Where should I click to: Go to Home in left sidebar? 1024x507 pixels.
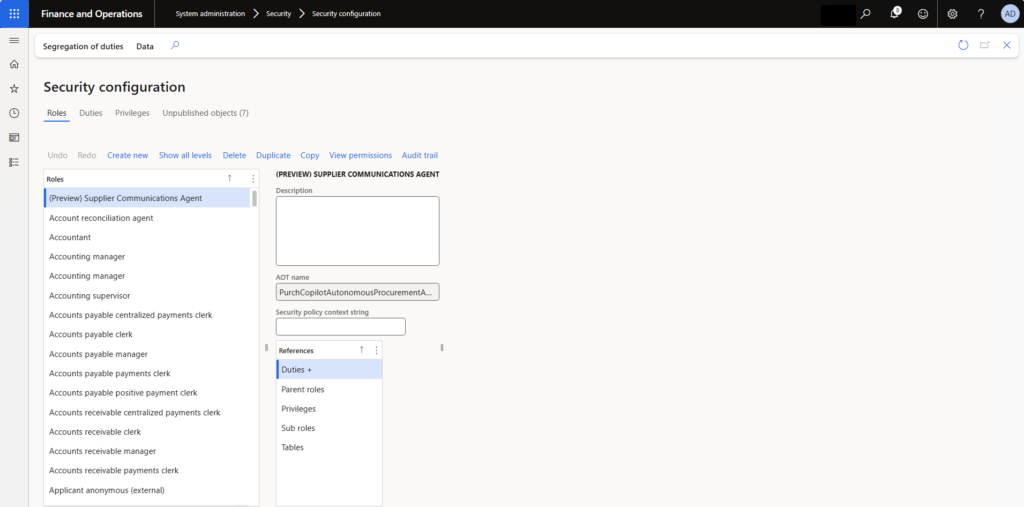pyautogui.click(x=14, y=64)
